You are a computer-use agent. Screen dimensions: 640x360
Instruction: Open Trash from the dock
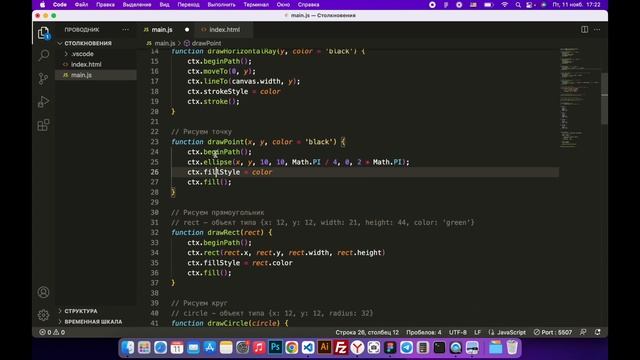[x=512, y=347]
